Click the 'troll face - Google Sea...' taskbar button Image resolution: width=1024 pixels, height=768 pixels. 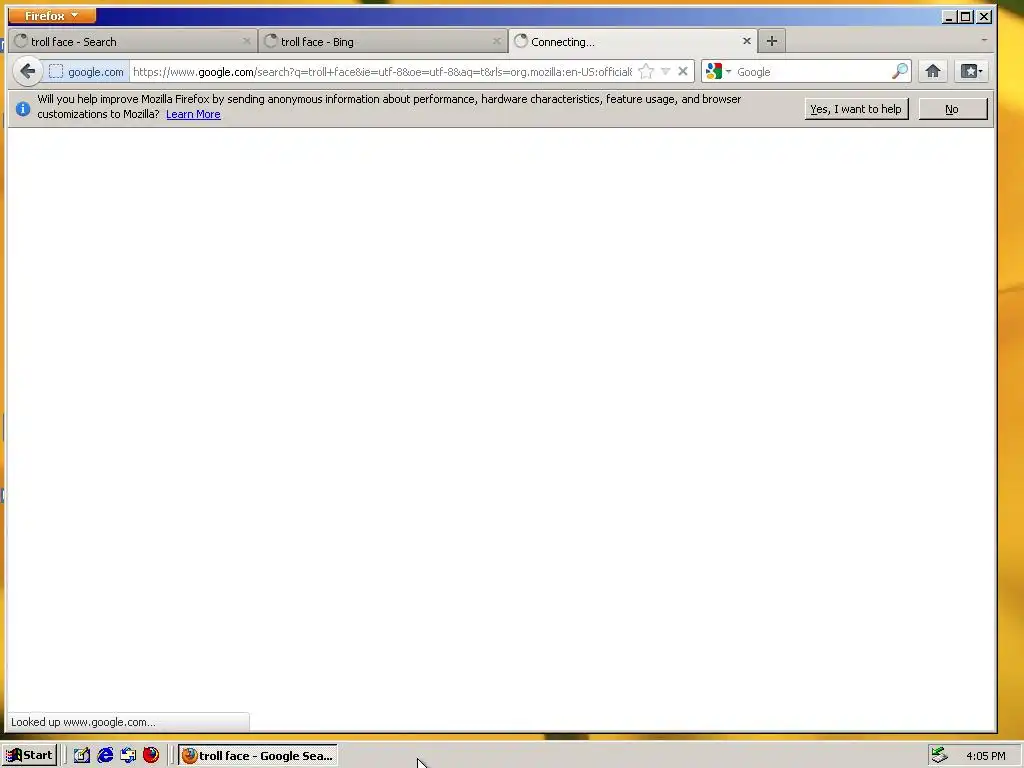[258, 756]
